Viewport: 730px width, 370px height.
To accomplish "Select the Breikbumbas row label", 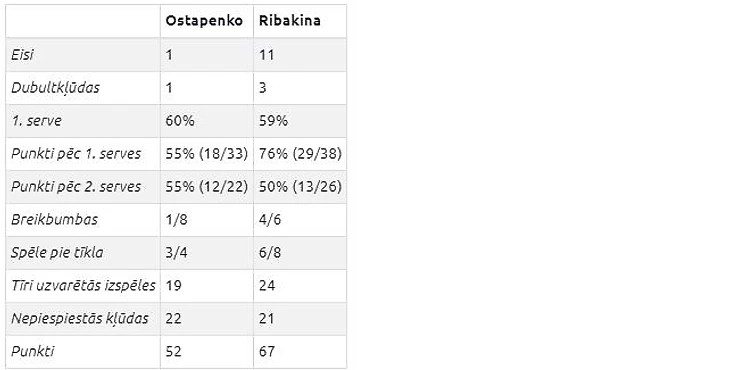I will tap(54, 219).
